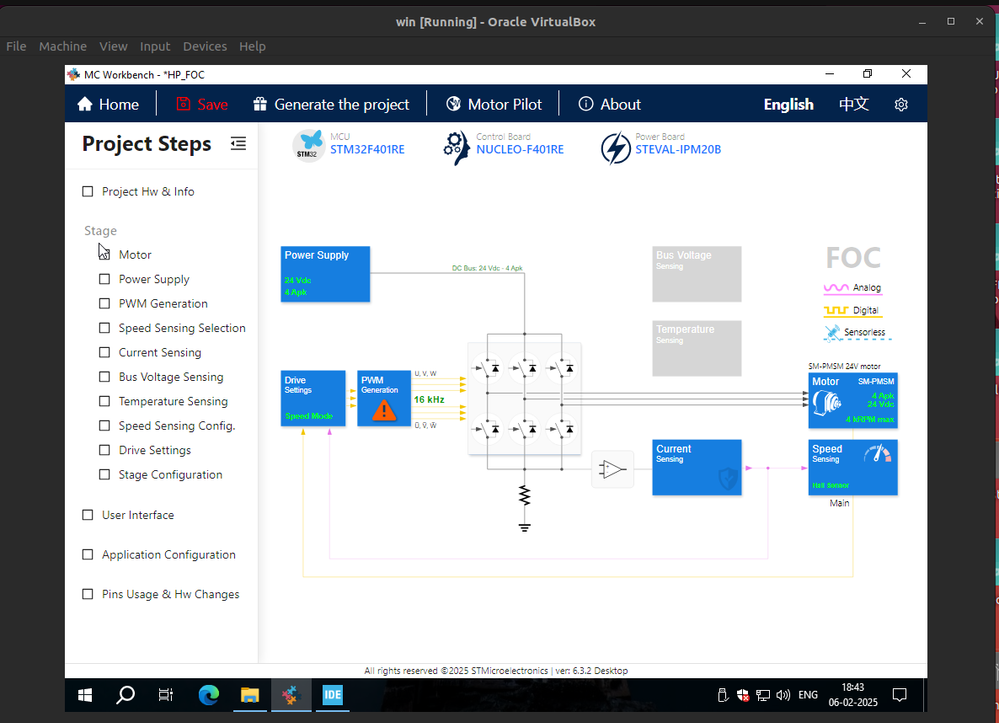Check the Power Supply step checkbox

click(104, 279)
